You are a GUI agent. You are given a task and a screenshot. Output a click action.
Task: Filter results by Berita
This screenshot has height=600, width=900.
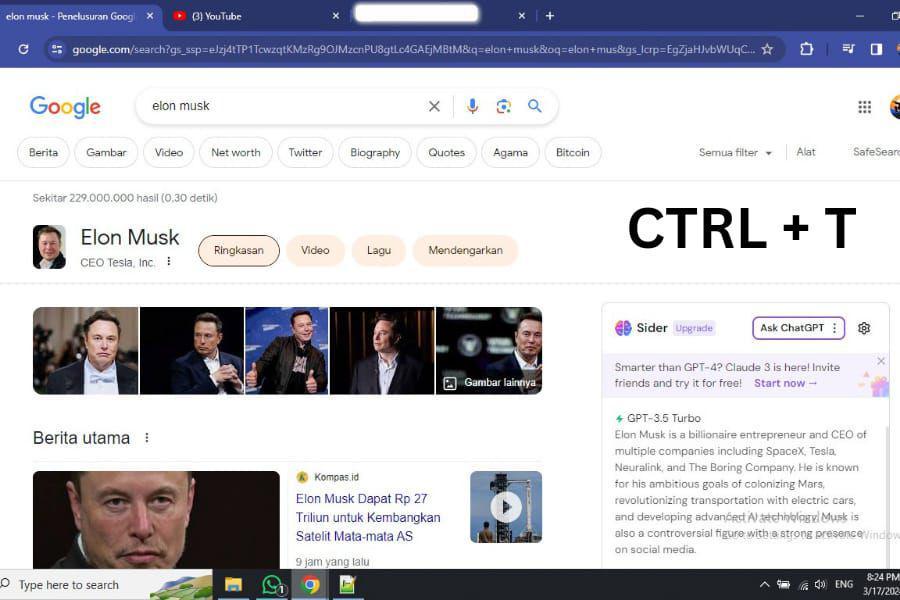[43, 153]
